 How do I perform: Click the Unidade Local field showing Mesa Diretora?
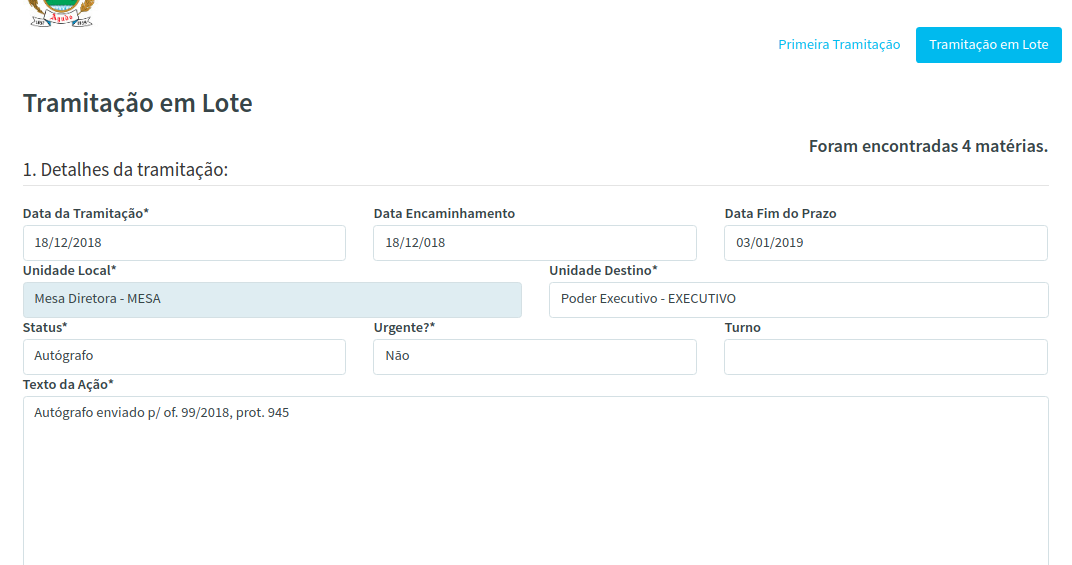(x=272, y=300)
